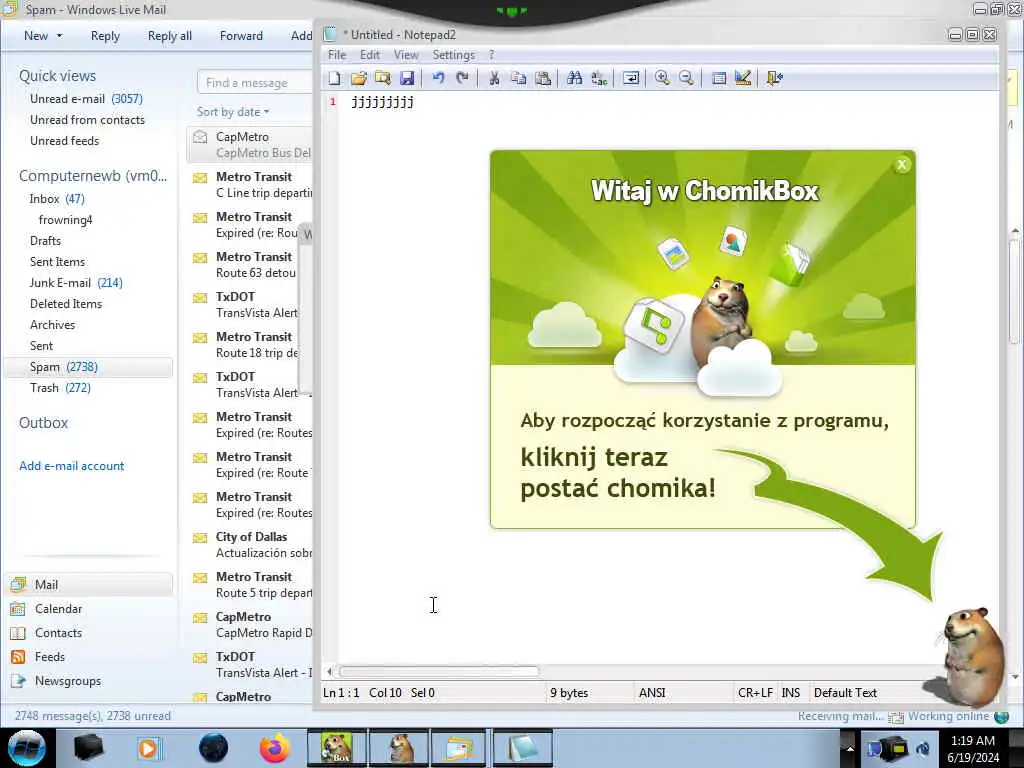The height and width of the screenshot is (768, 1024).
Task: Open the Edit menu in Notepad2
Action: coord(370,55)
